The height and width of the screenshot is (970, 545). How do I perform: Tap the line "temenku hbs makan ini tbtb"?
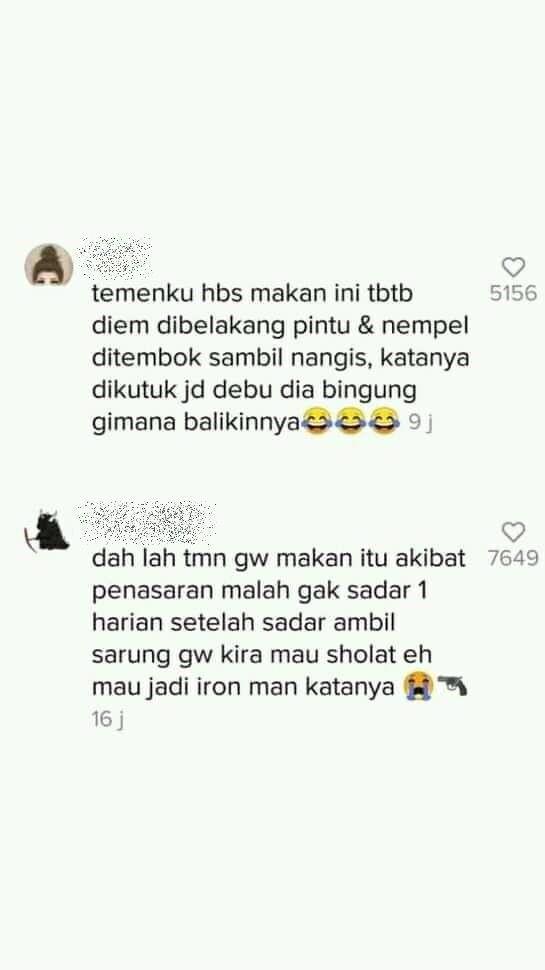coord(252,293)
